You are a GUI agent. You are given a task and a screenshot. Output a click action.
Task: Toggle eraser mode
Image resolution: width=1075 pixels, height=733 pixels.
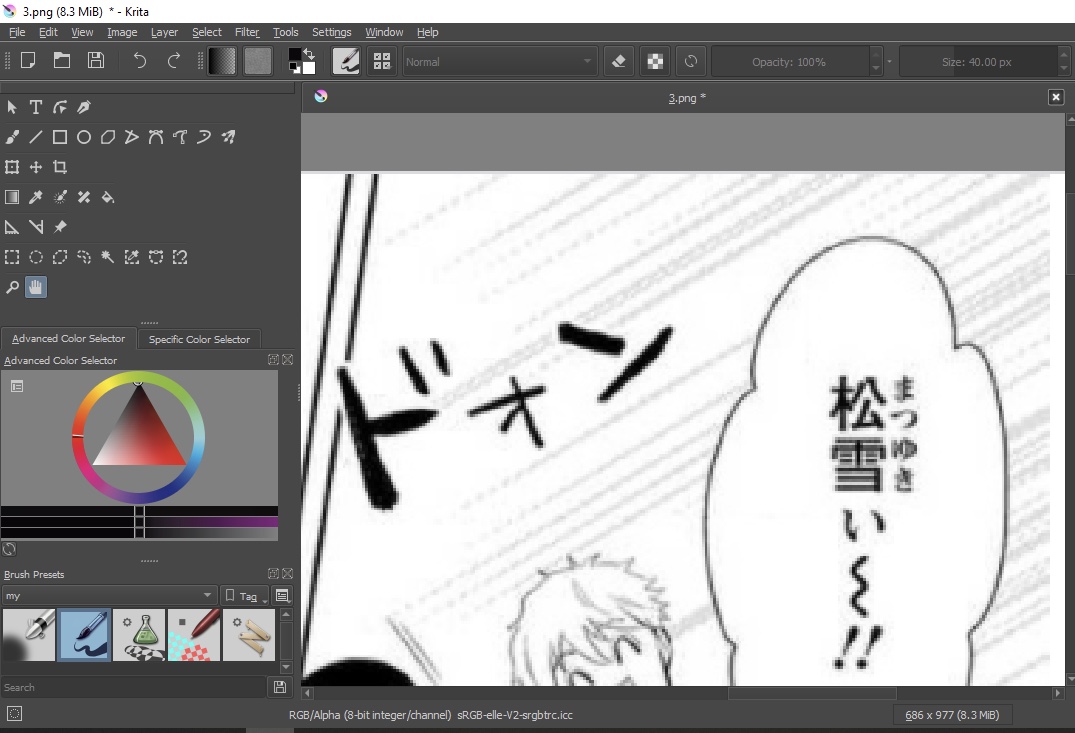click(x=618, y=61)
